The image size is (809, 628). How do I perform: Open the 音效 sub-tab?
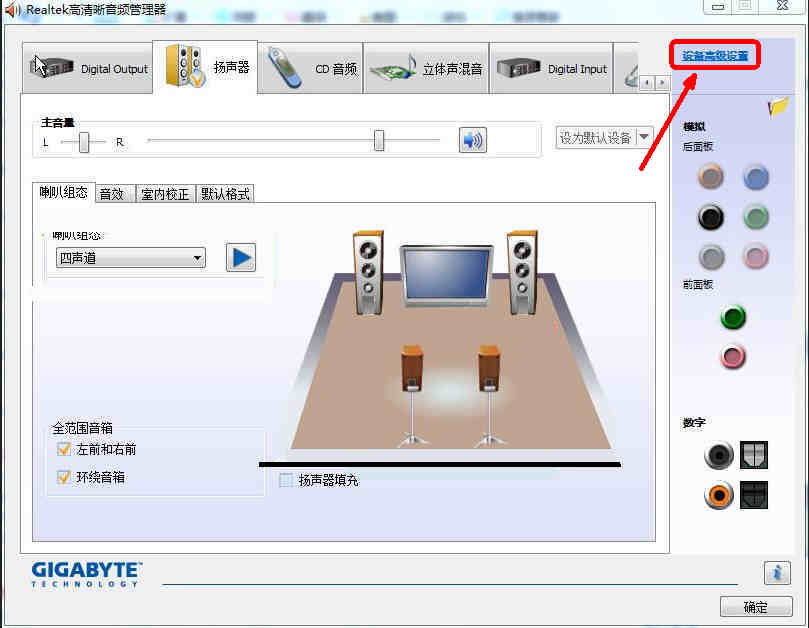click(115, 194)
